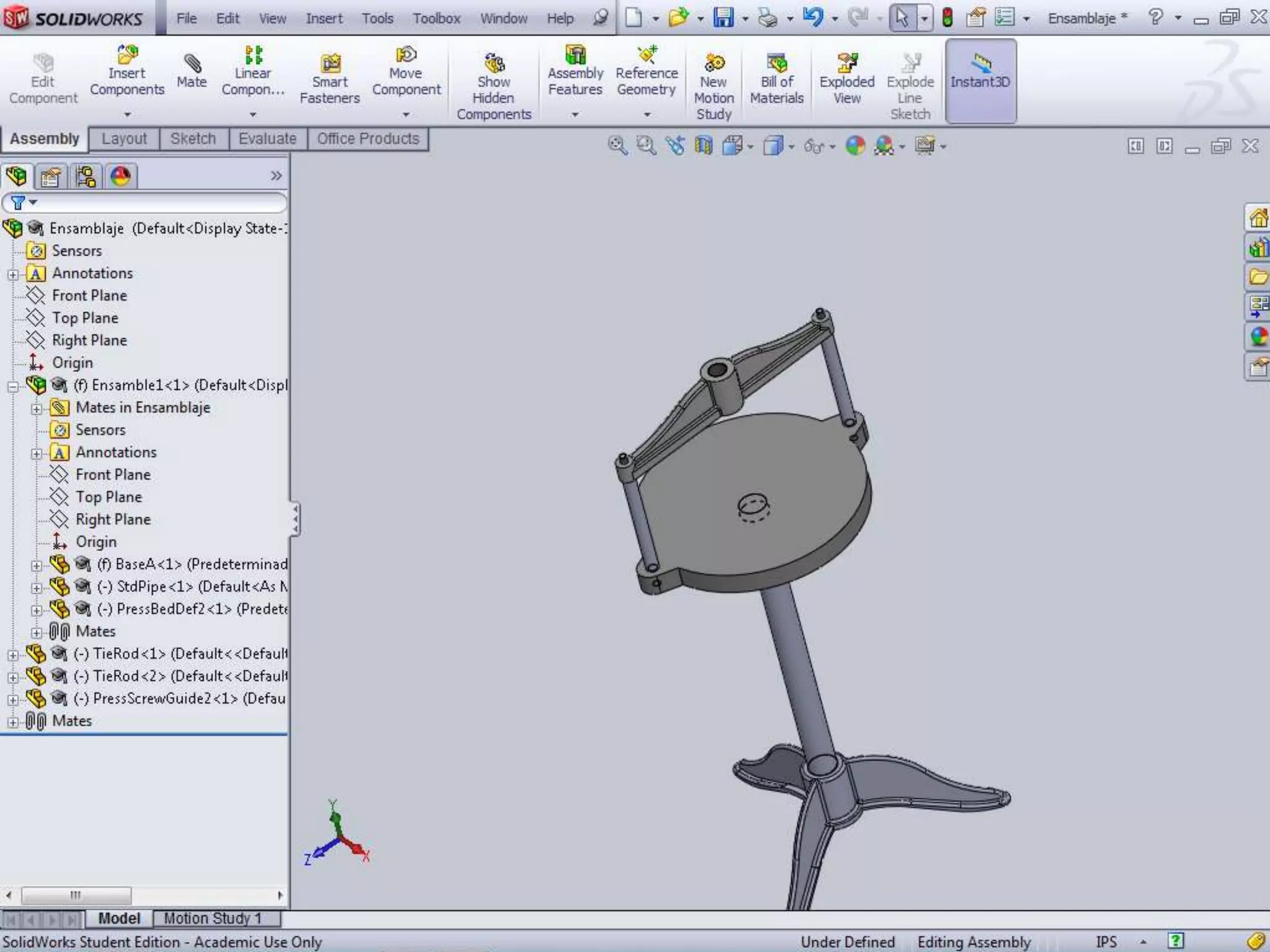
Task: Start a New Motion Study
Action: (713, 87)
